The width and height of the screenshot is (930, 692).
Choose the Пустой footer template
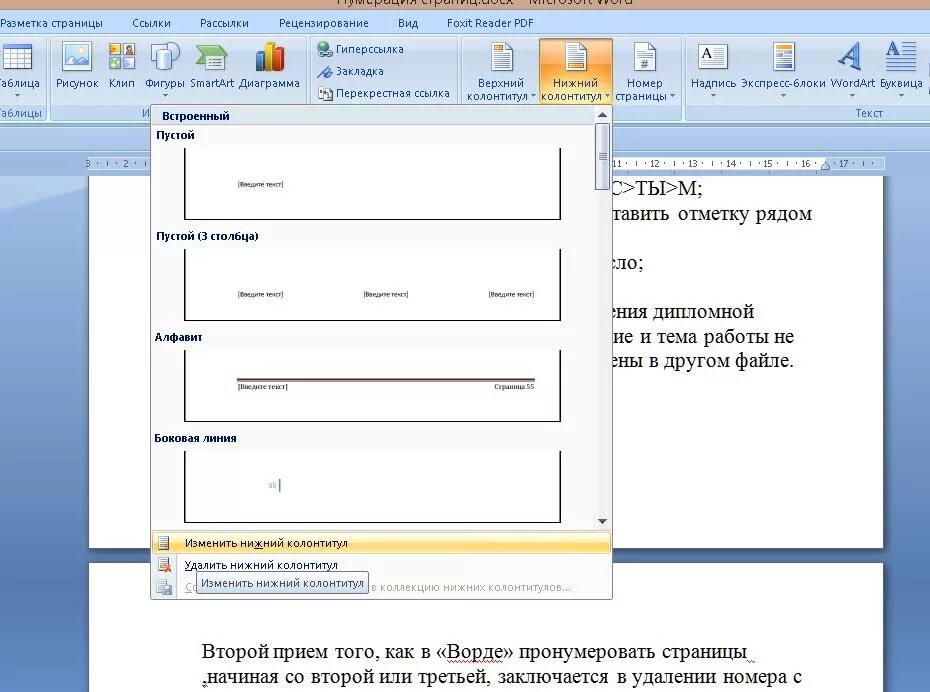(x=372, y=183)
